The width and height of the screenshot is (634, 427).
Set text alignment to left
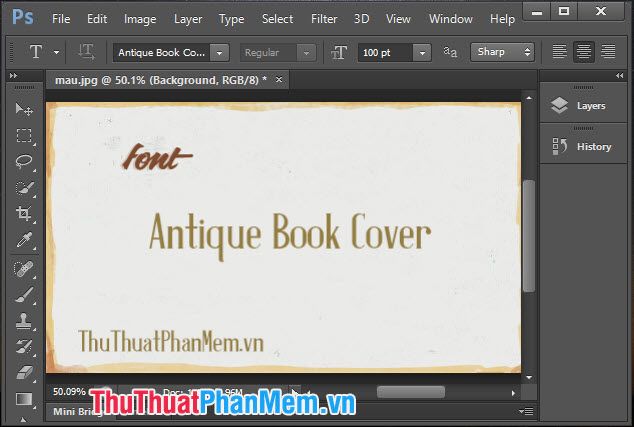click(x=560, y=52)
